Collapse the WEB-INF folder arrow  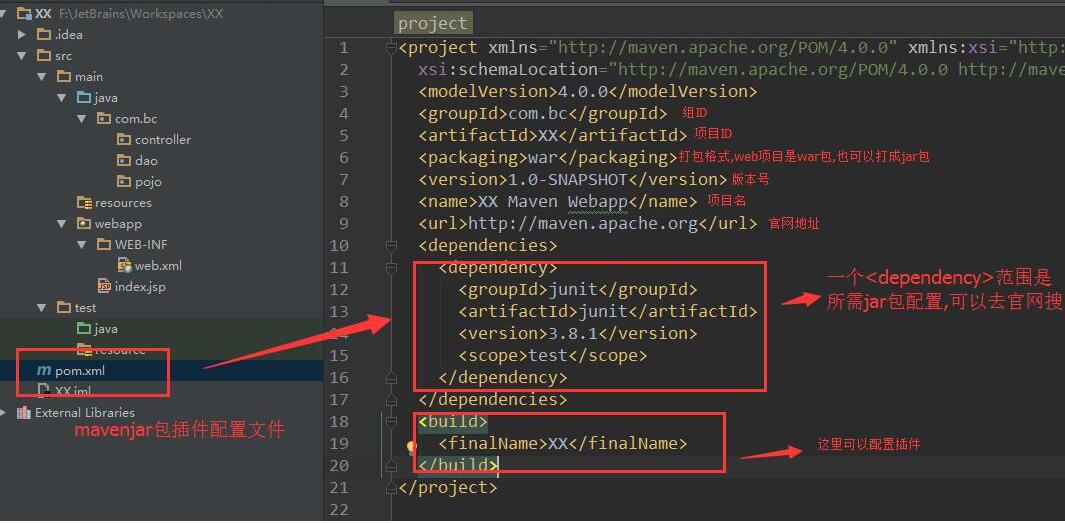coord(84,245)
